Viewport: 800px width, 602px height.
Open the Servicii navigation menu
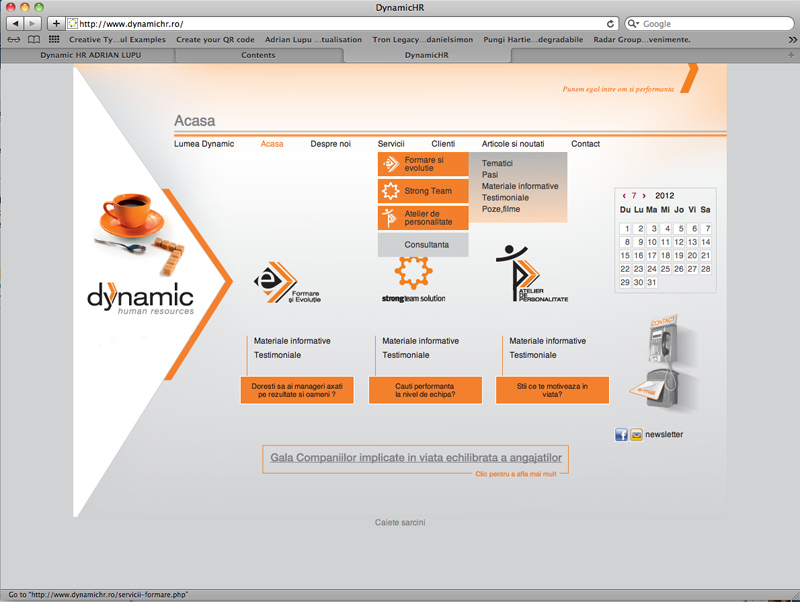(391, 144)
